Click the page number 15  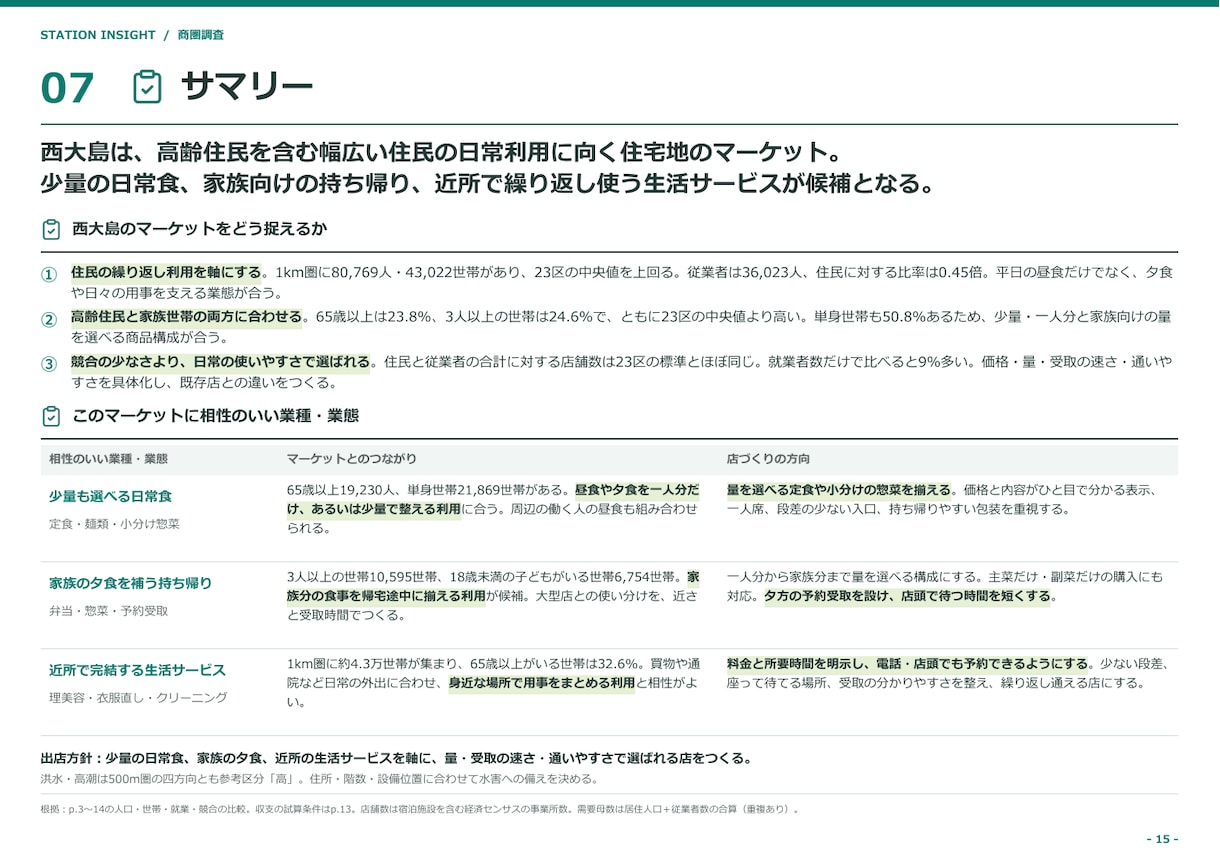1162,839
